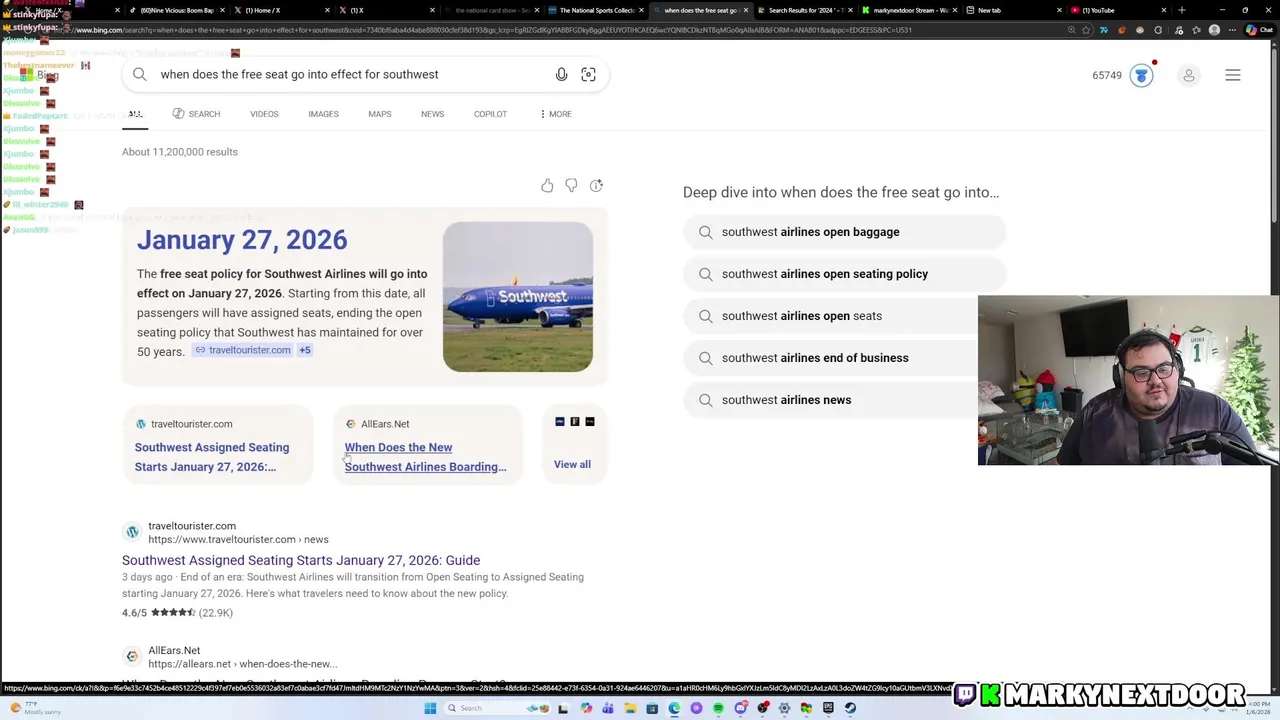Switch to the MAPS tab
Viewport: 1280px width, 720px height.
(x=379, y=114)
